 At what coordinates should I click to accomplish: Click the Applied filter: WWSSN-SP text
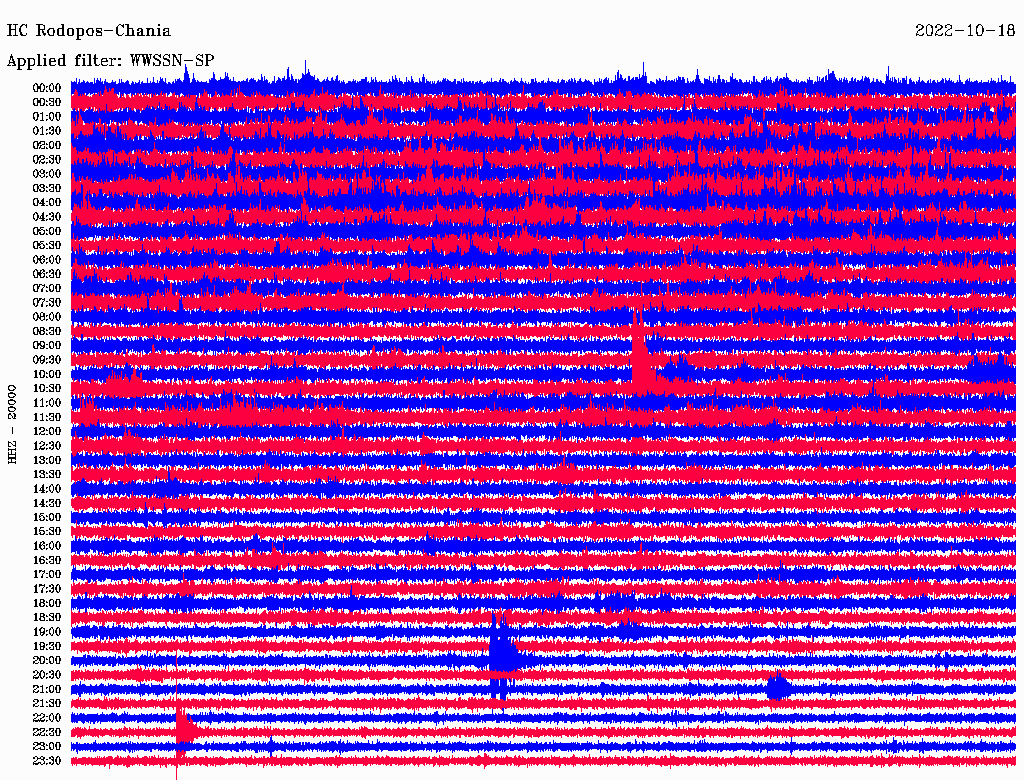[x=110, y=61]
